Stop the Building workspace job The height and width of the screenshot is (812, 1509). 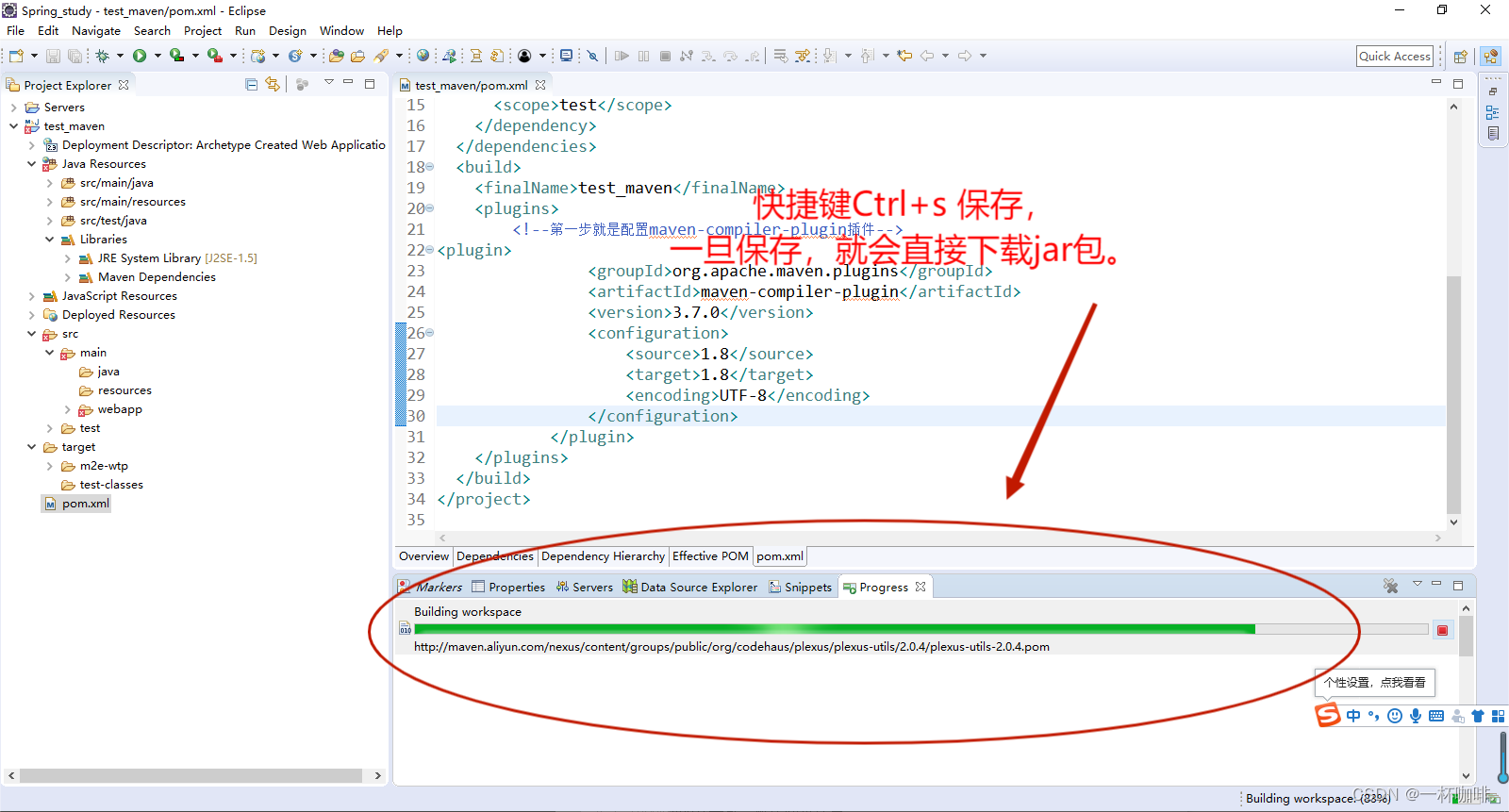coord(1442,630)
